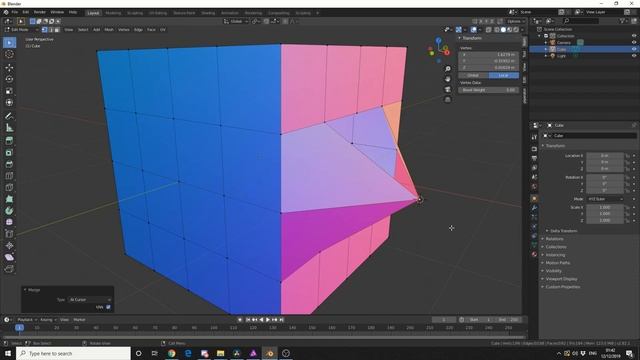The height and width of the screenshot is (360, 640).
Task: Open the Vertex menu in viewport header
Action: (x=124, y=30)
